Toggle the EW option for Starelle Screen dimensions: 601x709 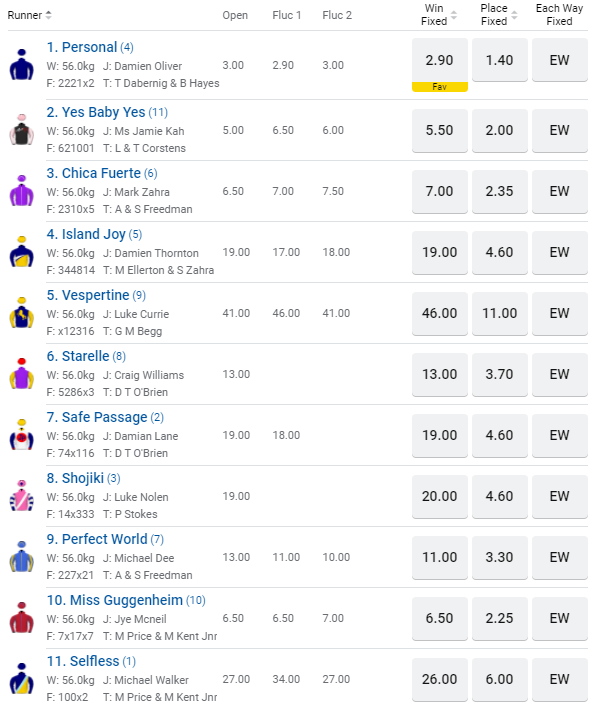pyautogui.click(x=559, y=374)
